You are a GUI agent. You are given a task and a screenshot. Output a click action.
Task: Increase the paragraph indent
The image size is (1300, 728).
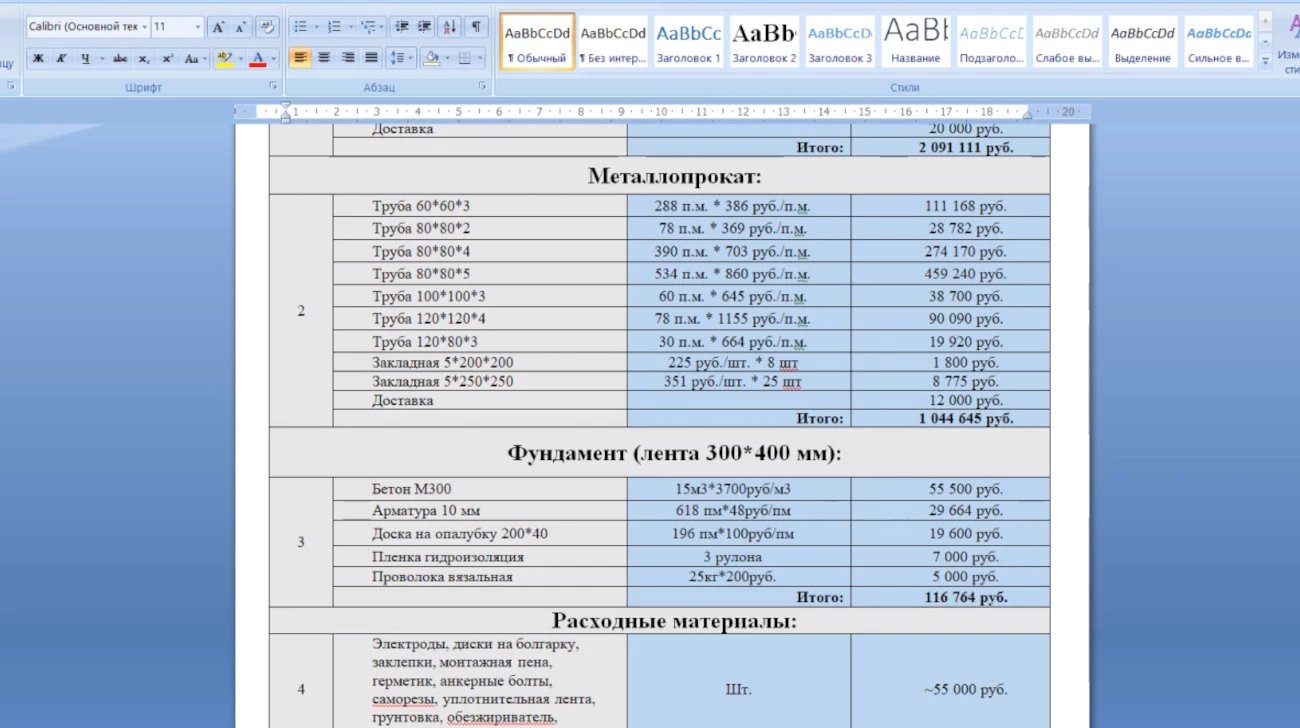pyautogui.click(x=424, y=27)
